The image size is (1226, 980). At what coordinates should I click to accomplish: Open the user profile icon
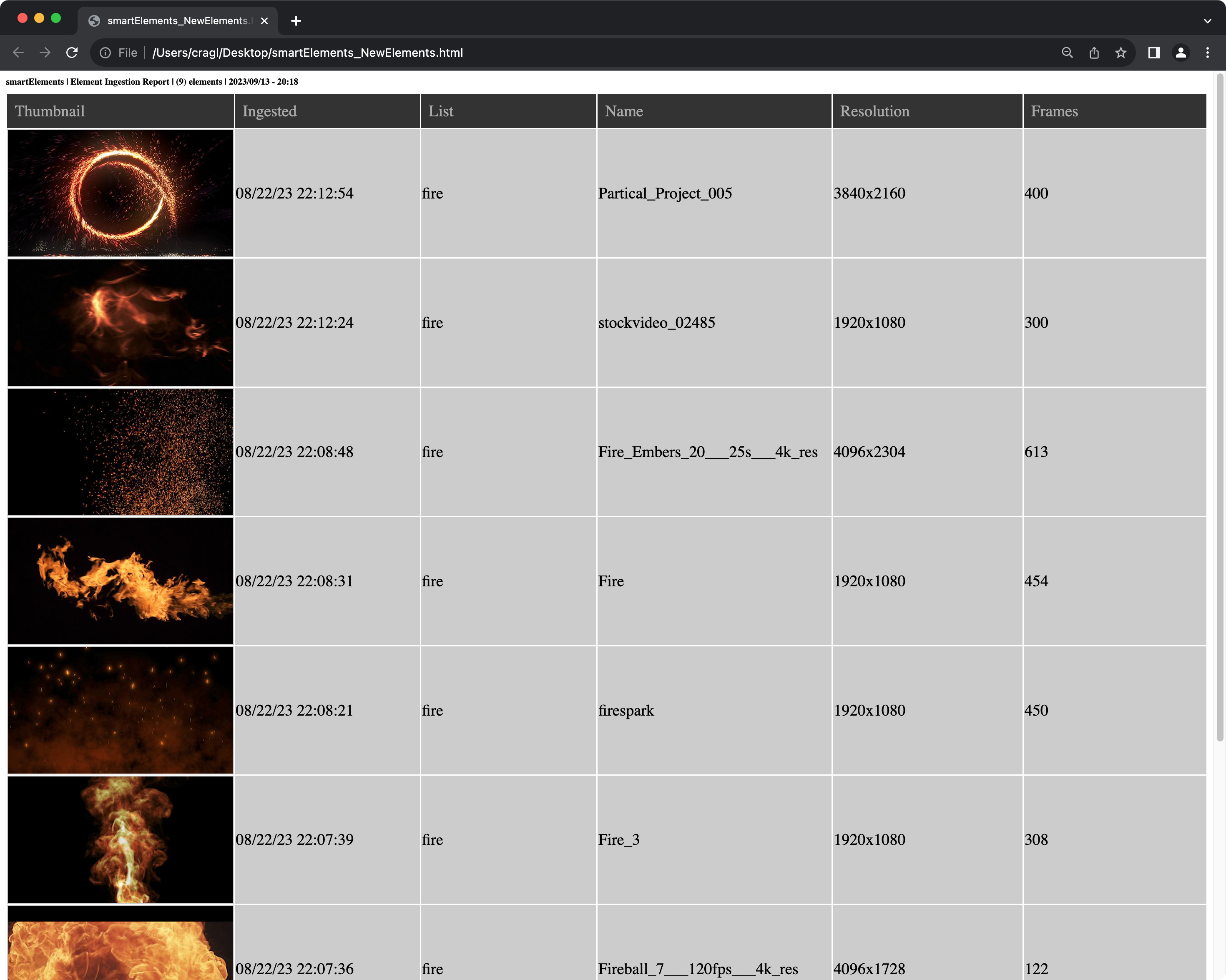1181,53
